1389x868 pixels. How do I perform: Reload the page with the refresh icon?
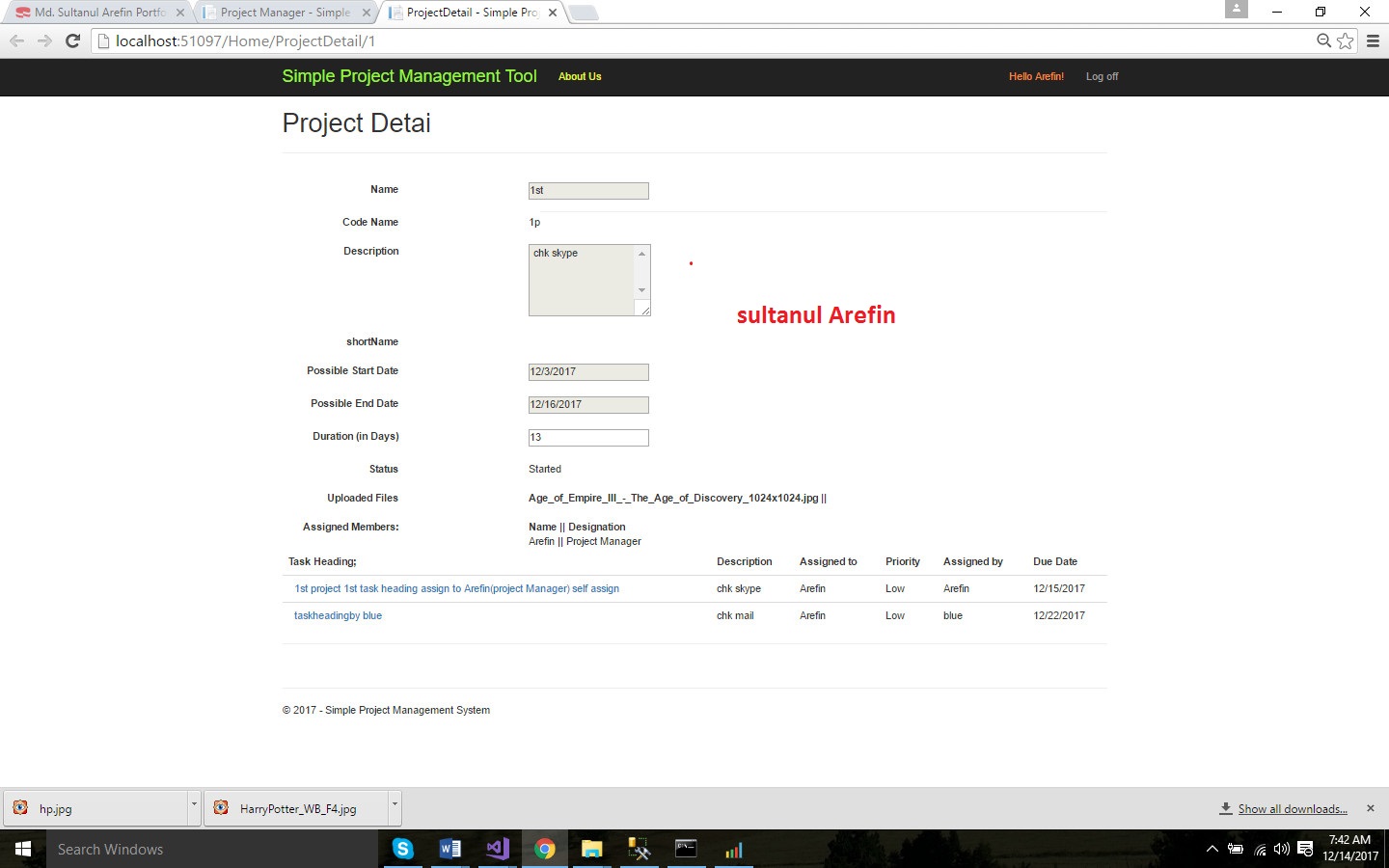(x=72, y=41)
